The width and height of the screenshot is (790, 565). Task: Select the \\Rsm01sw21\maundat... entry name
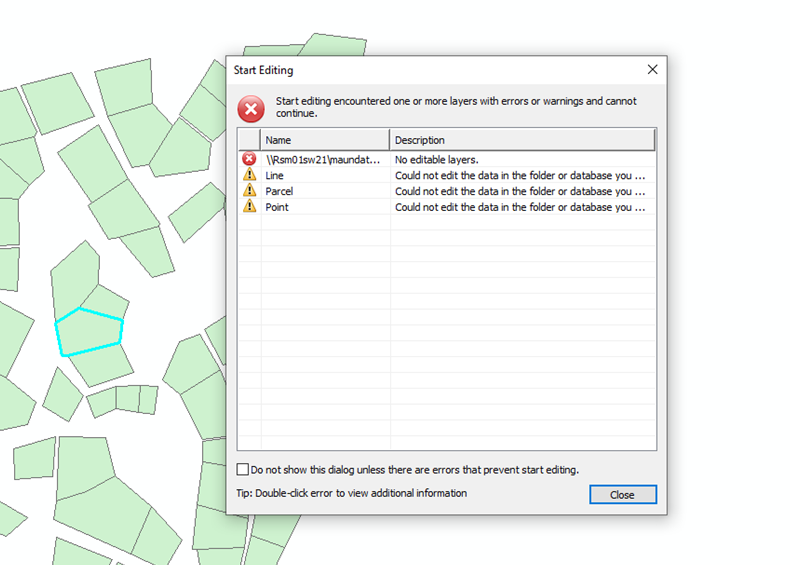point(323,159)
